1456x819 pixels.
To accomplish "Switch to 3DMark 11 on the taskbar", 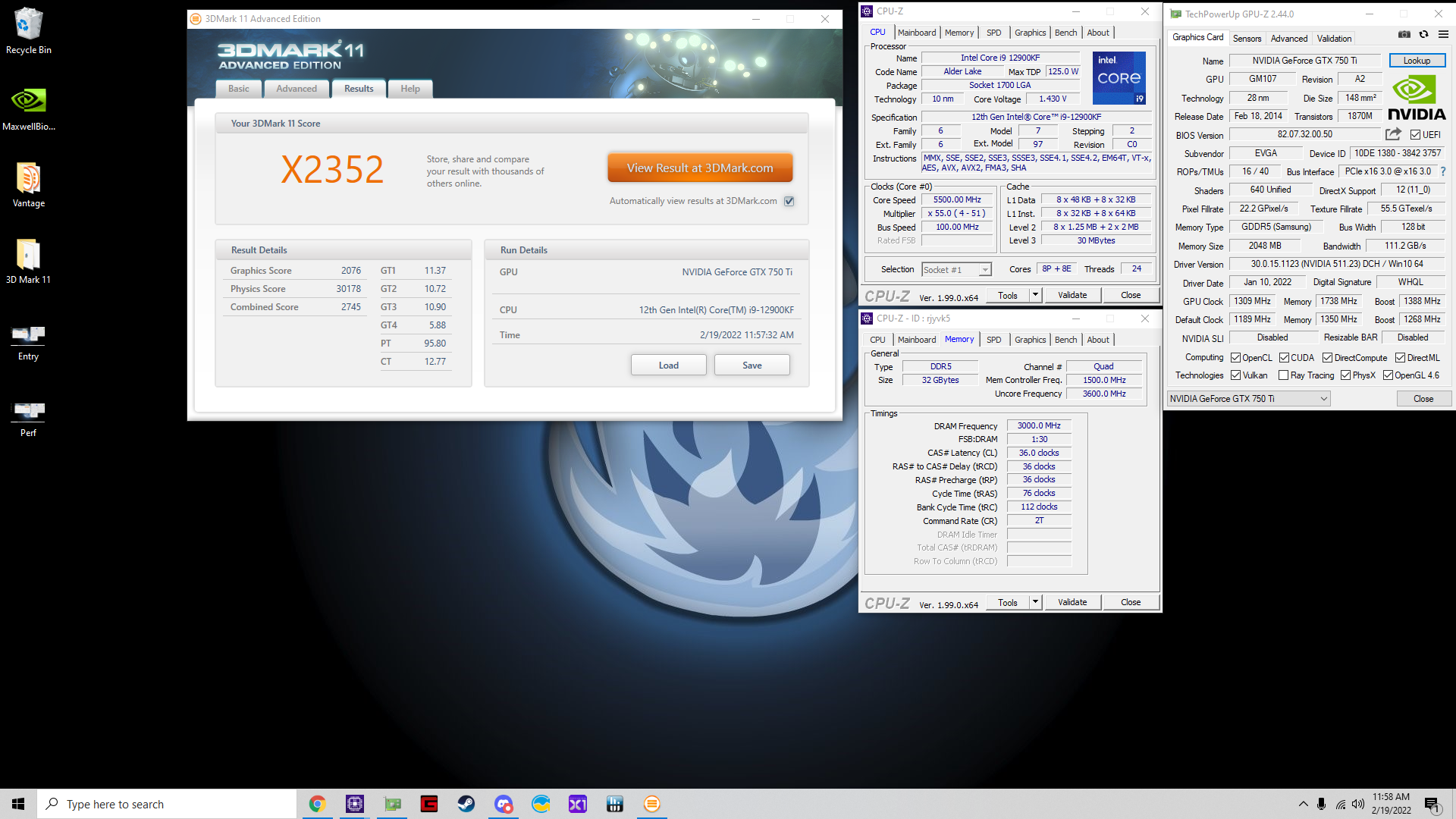I will [652, 804].
